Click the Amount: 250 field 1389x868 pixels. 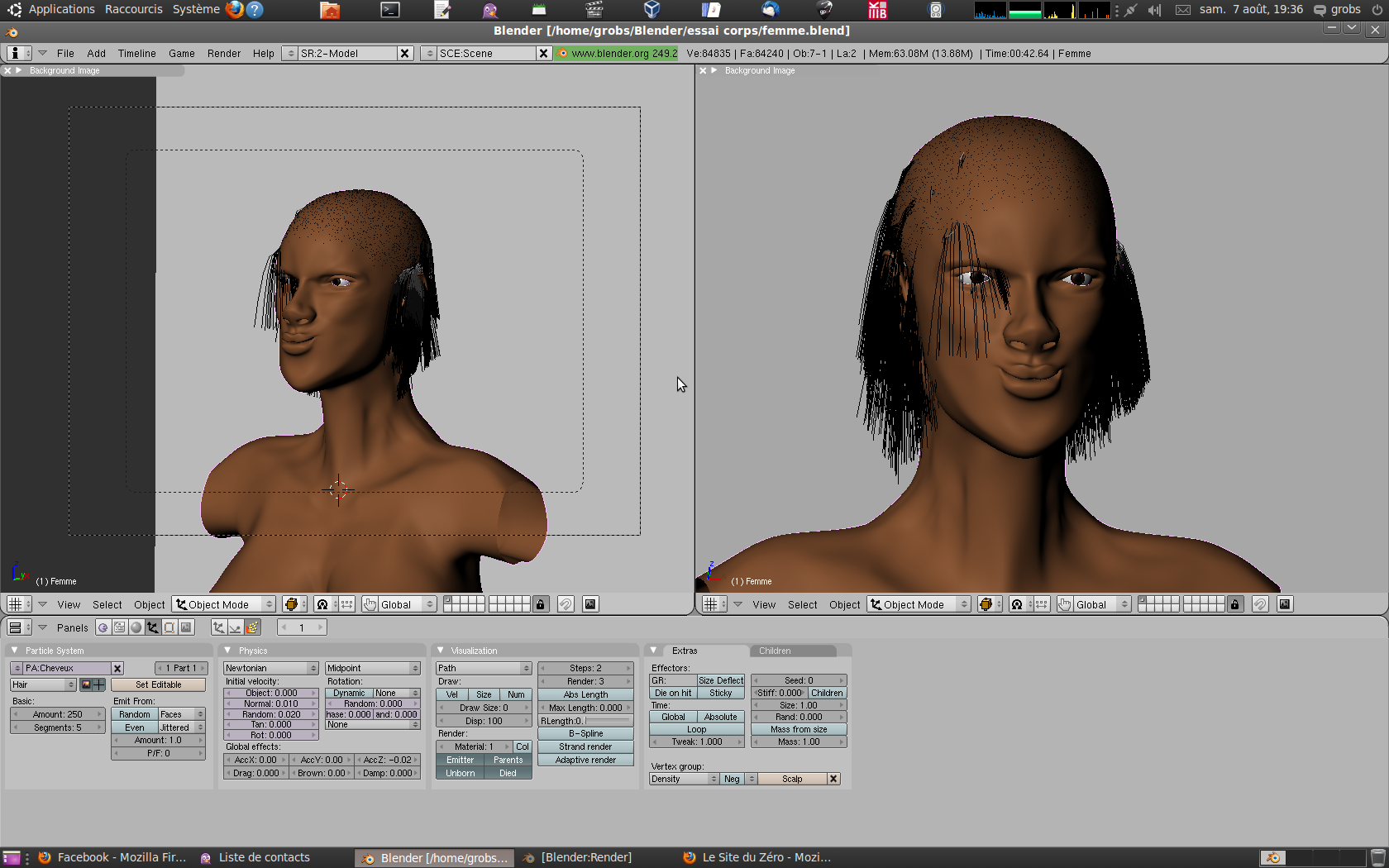click(57, 714)
